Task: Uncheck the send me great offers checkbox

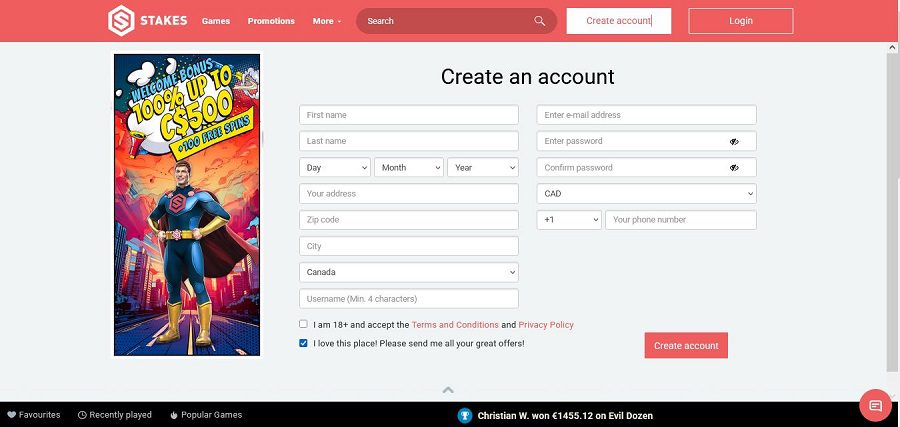Action: coord(303,343)
